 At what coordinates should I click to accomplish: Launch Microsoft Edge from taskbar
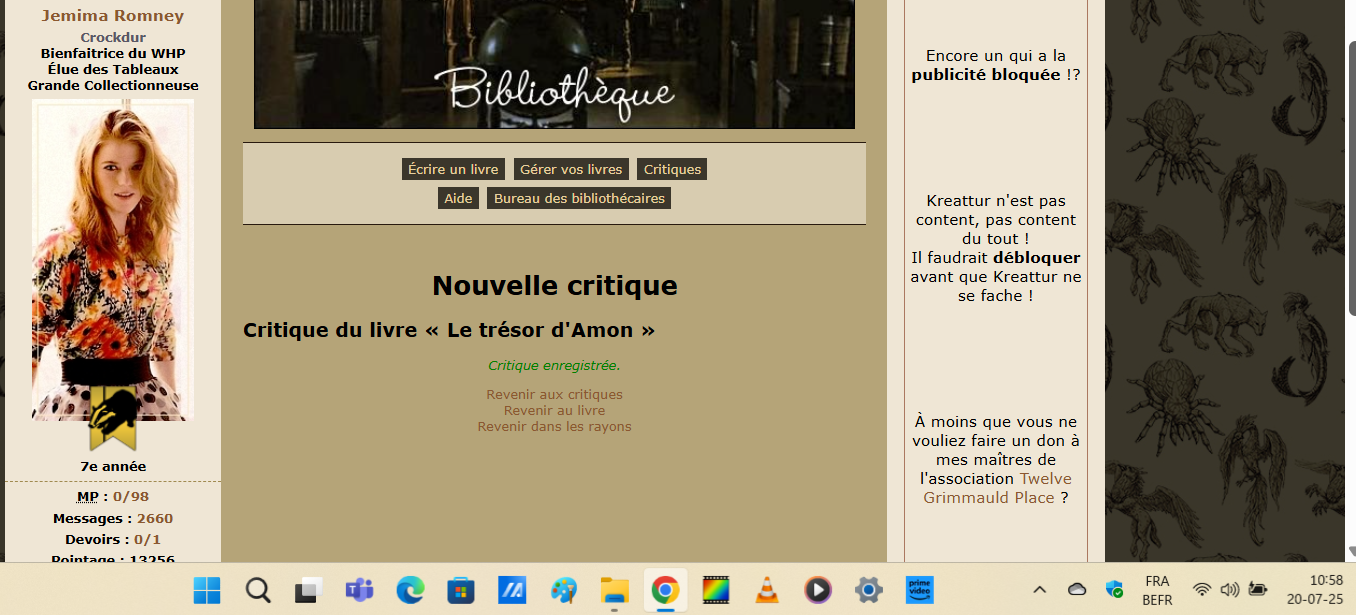click(410, 590)
